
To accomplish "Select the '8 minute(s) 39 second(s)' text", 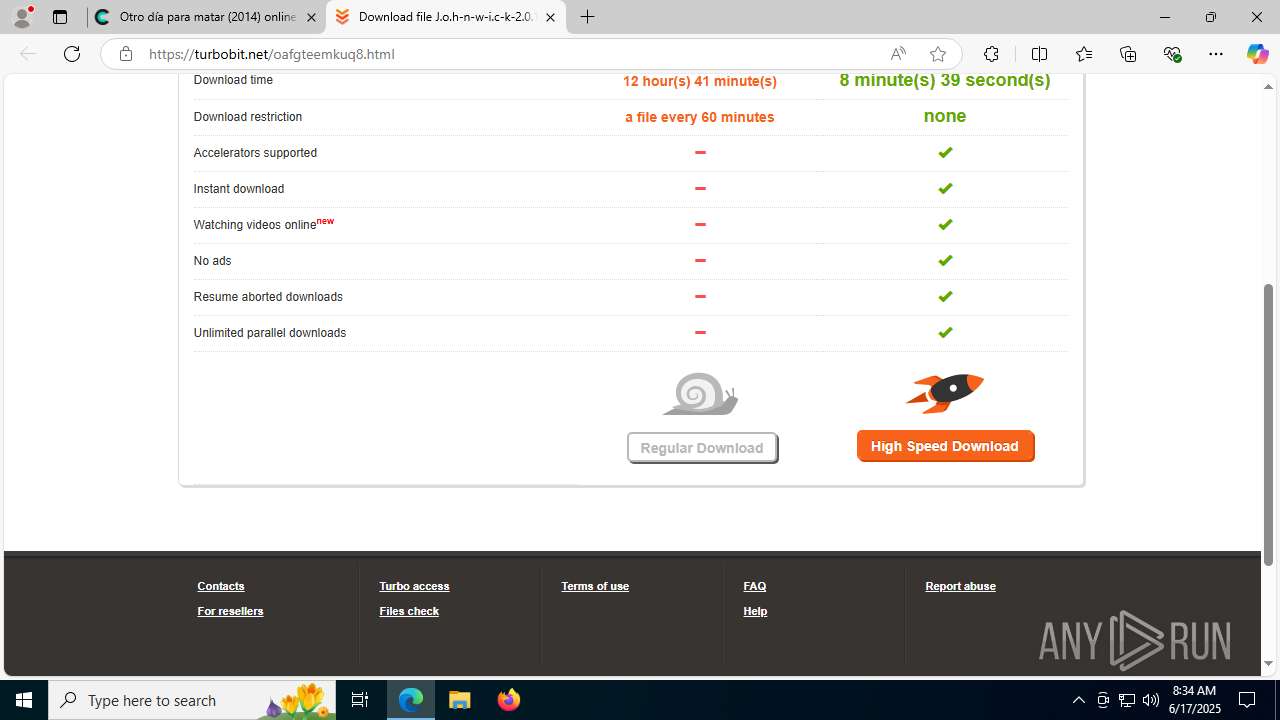I will point(945,80).
